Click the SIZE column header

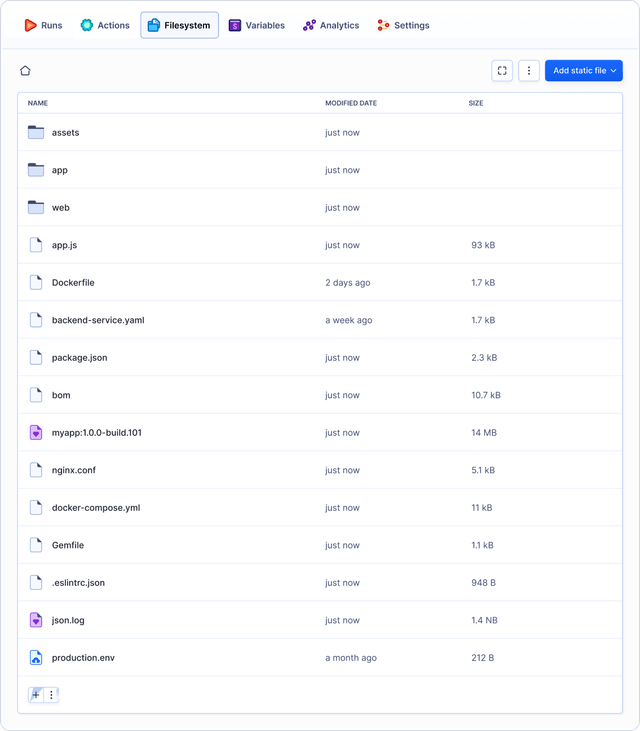click(x=476, y=103)
